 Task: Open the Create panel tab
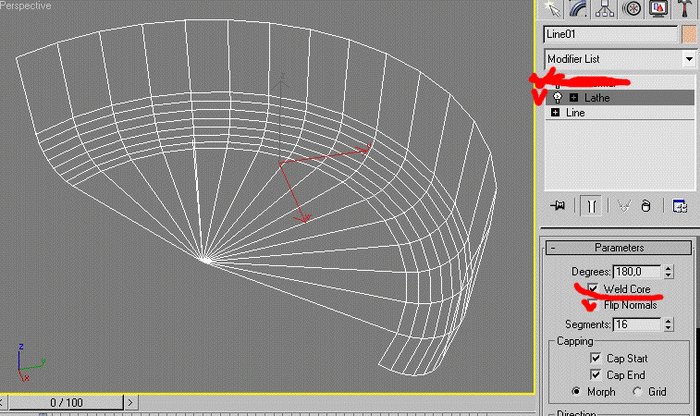click(552, 9)
